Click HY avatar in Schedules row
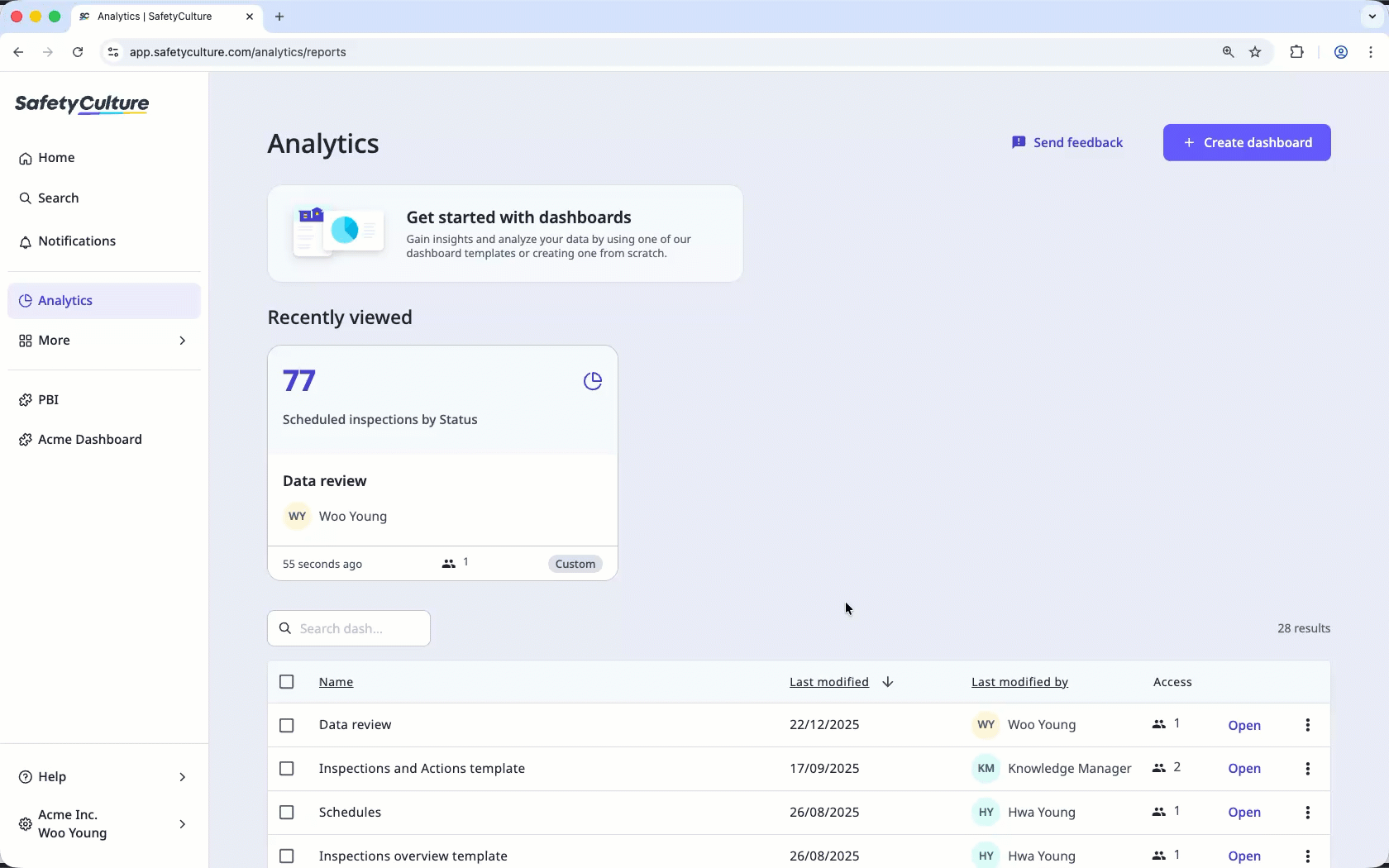 point(986,813)
